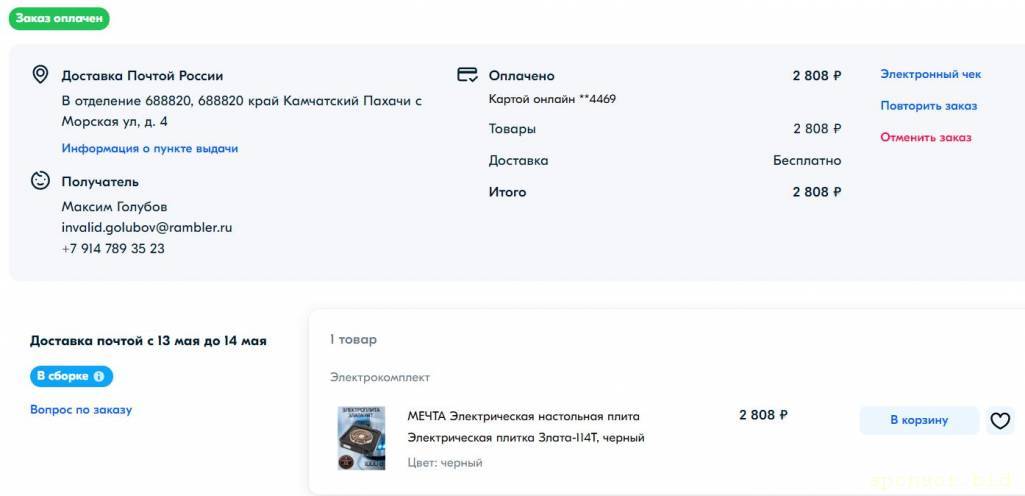Open the Вопрос по заказу link
The image size is (1025, 496).
point(81,409)
